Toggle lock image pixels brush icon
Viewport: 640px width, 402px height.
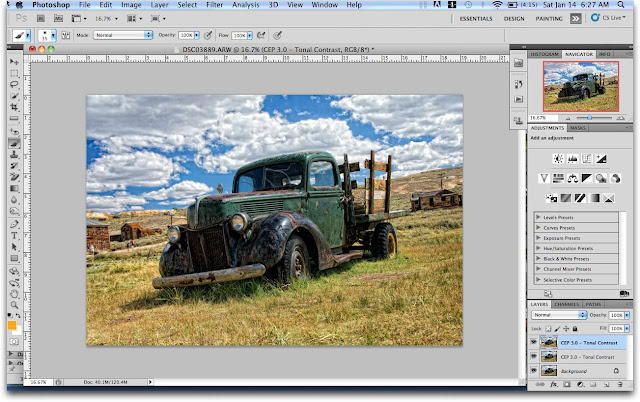(557, 329)
